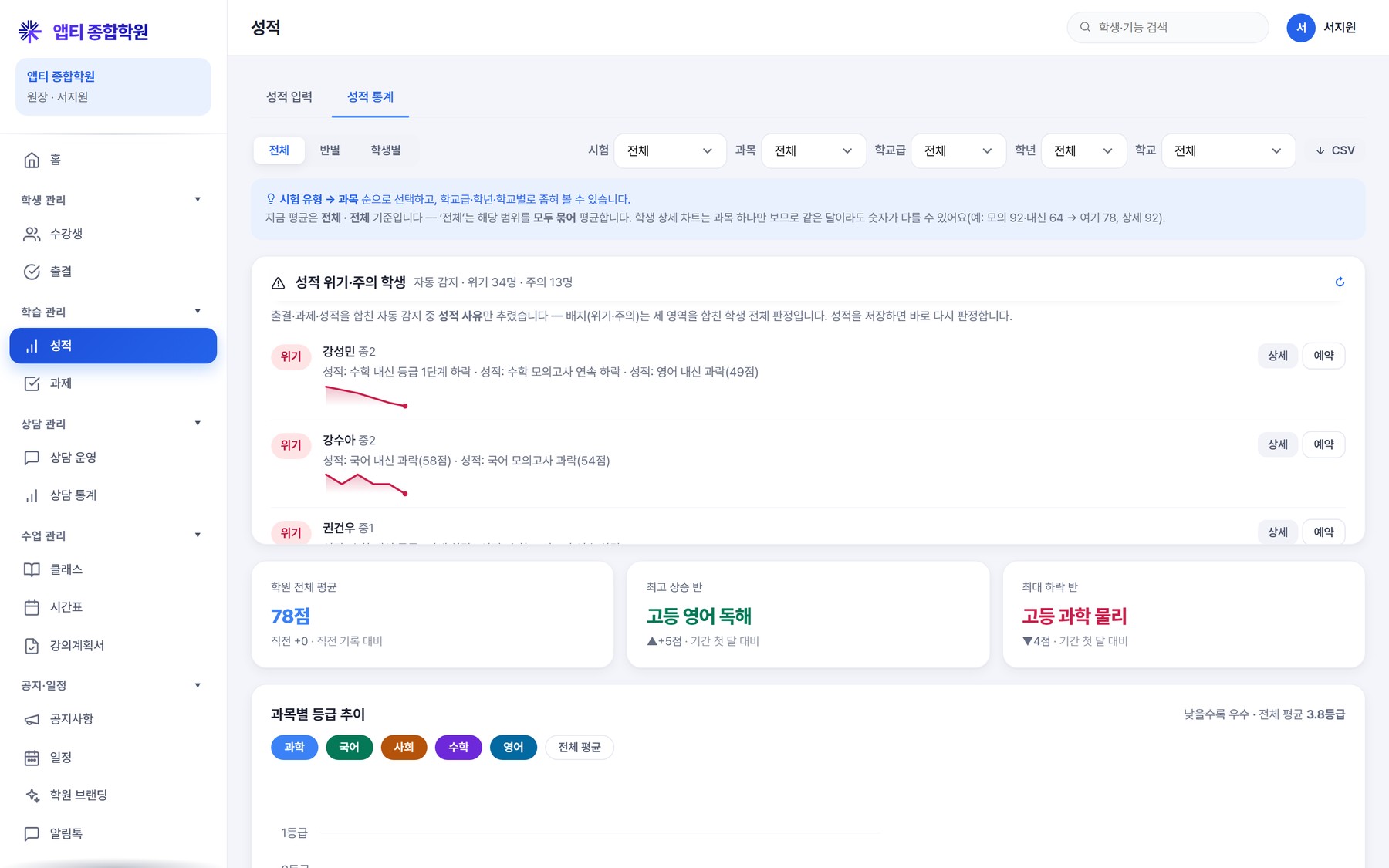Toggle the 국어 subject chip
Viewport: 1389px width, 868px height.
click(x=349, y=747)
